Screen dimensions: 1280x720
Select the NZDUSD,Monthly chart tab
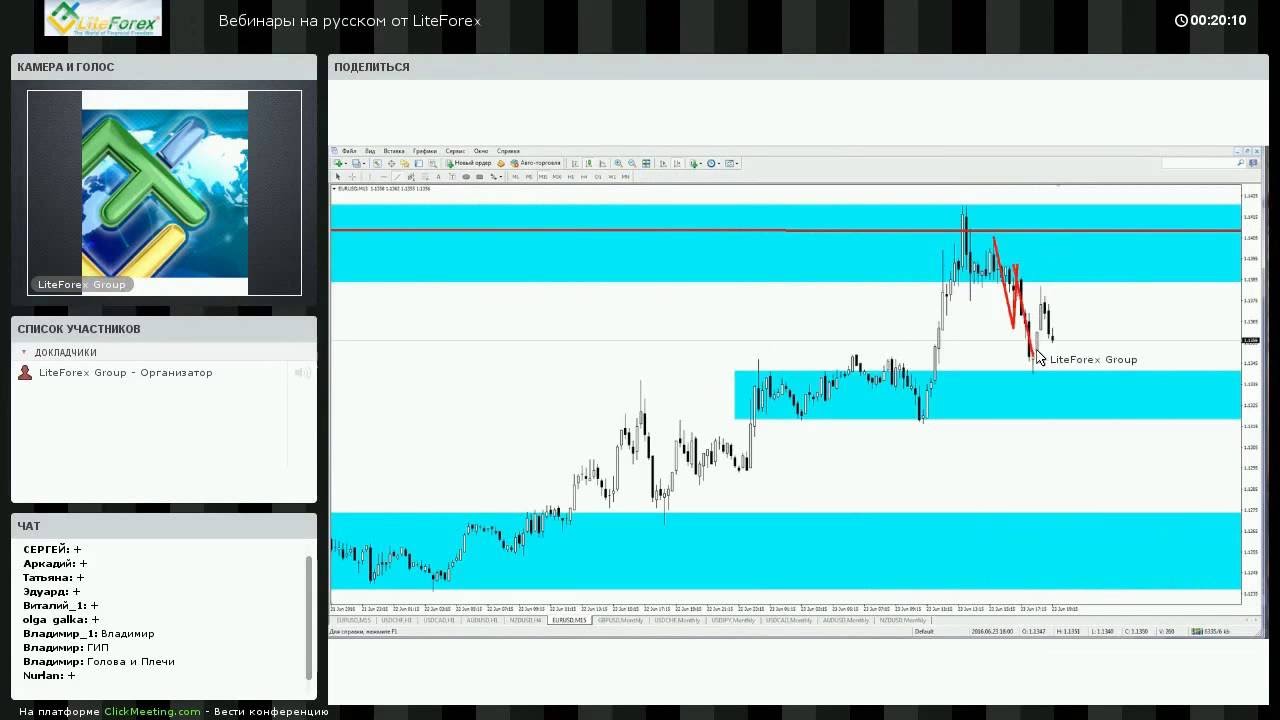click(x=902, y=620)
